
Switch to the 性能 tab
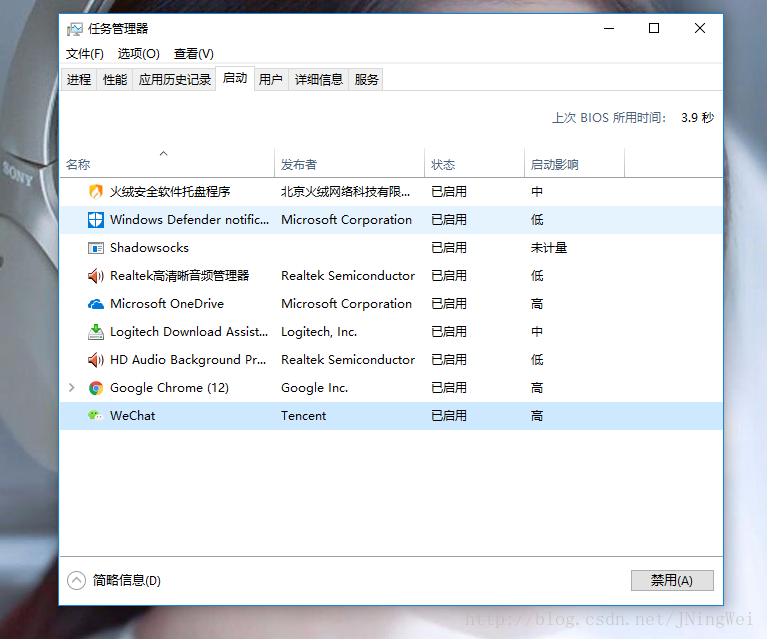(x=115, y=80)
